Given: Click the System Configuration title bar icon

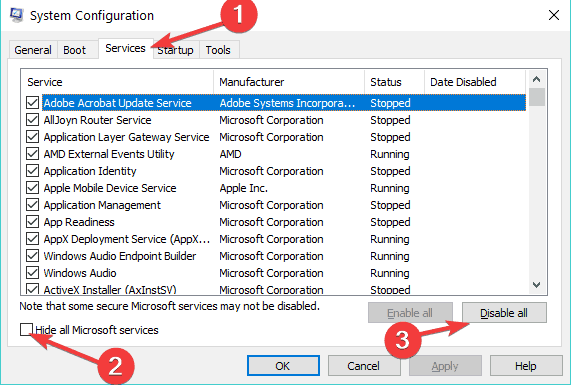Looking at the screenshot, I should click(x=16, y=15).
